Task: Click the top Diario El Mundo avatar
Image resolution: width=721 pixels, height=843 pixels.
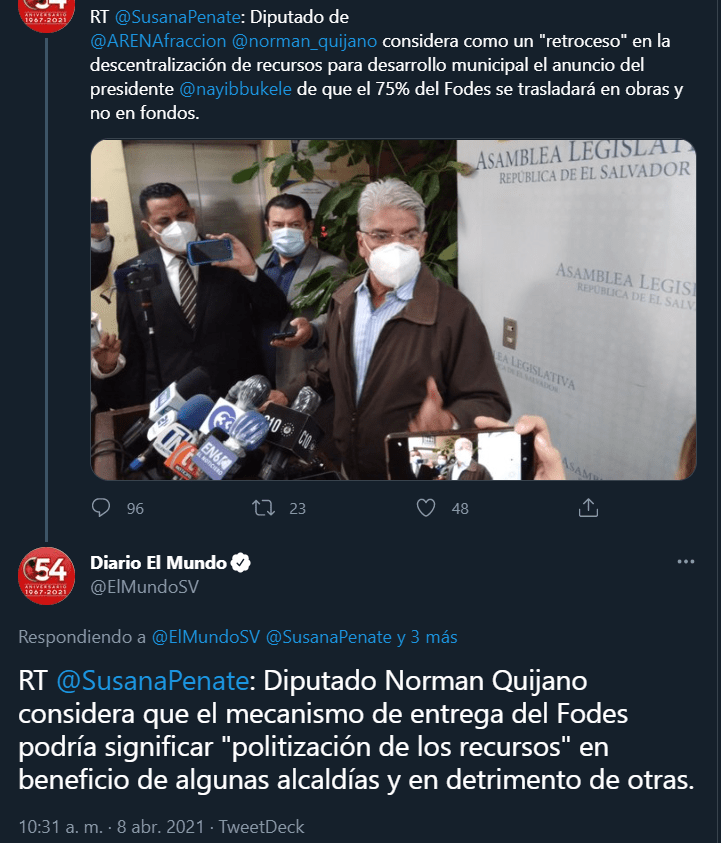Action: 46,13
